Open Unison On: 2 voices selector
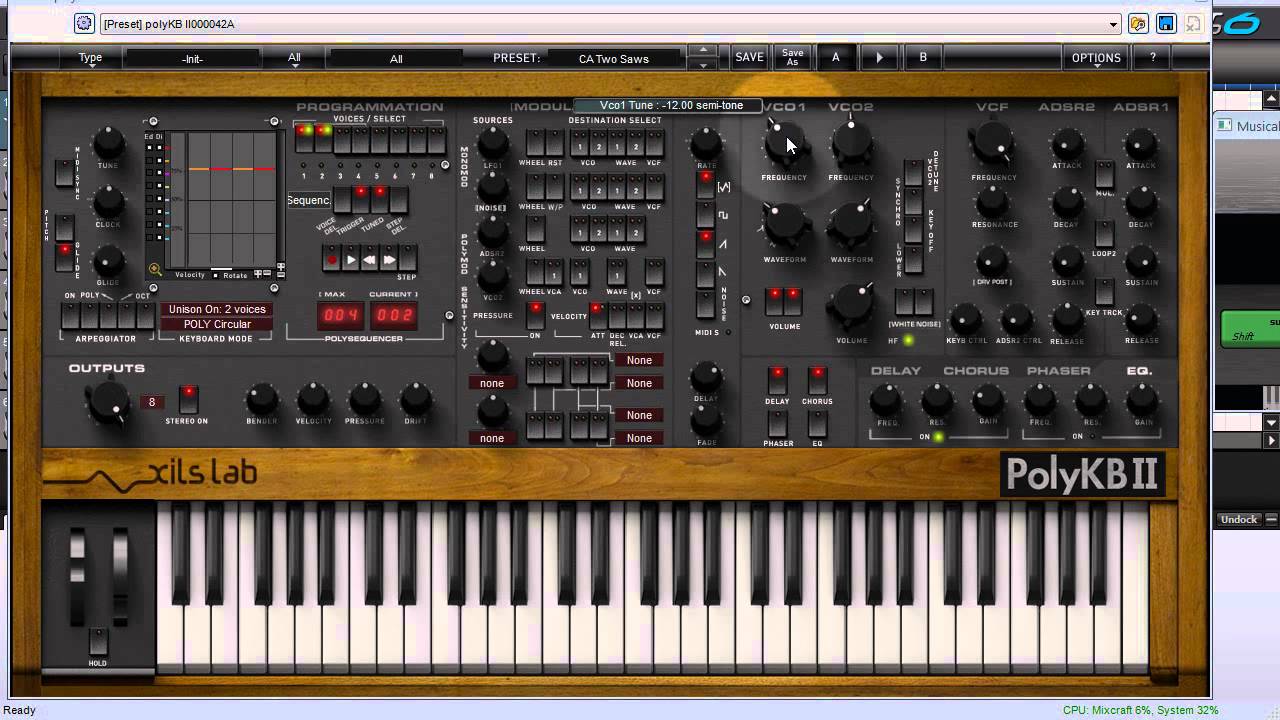 click(217, 310)
